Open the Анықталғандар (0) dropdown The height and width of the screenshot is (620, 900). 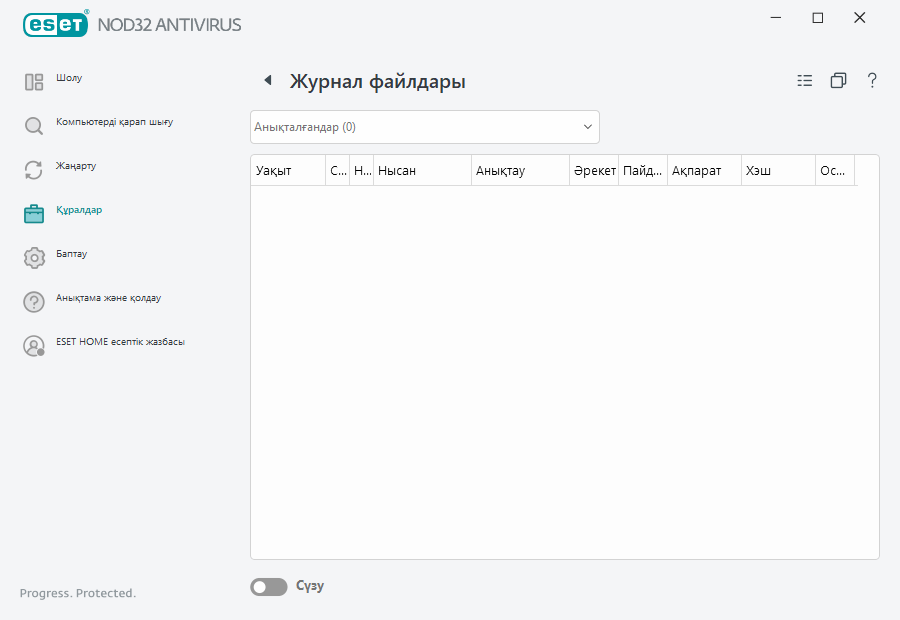(424, 126)
